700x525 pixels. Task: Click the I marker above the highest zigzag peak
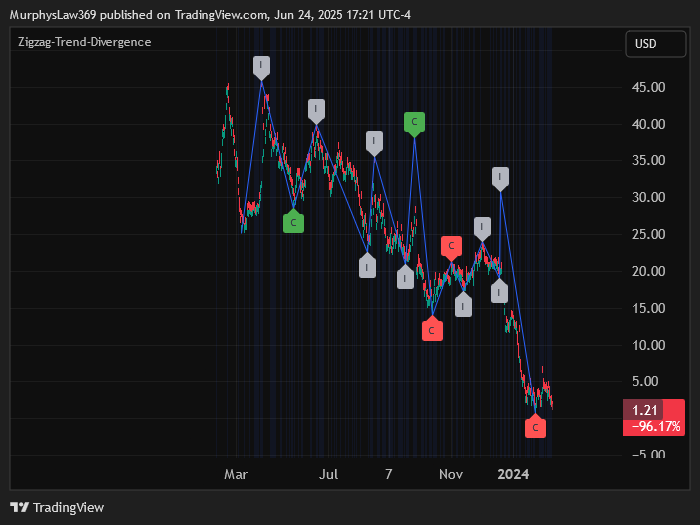coord(261,67)
